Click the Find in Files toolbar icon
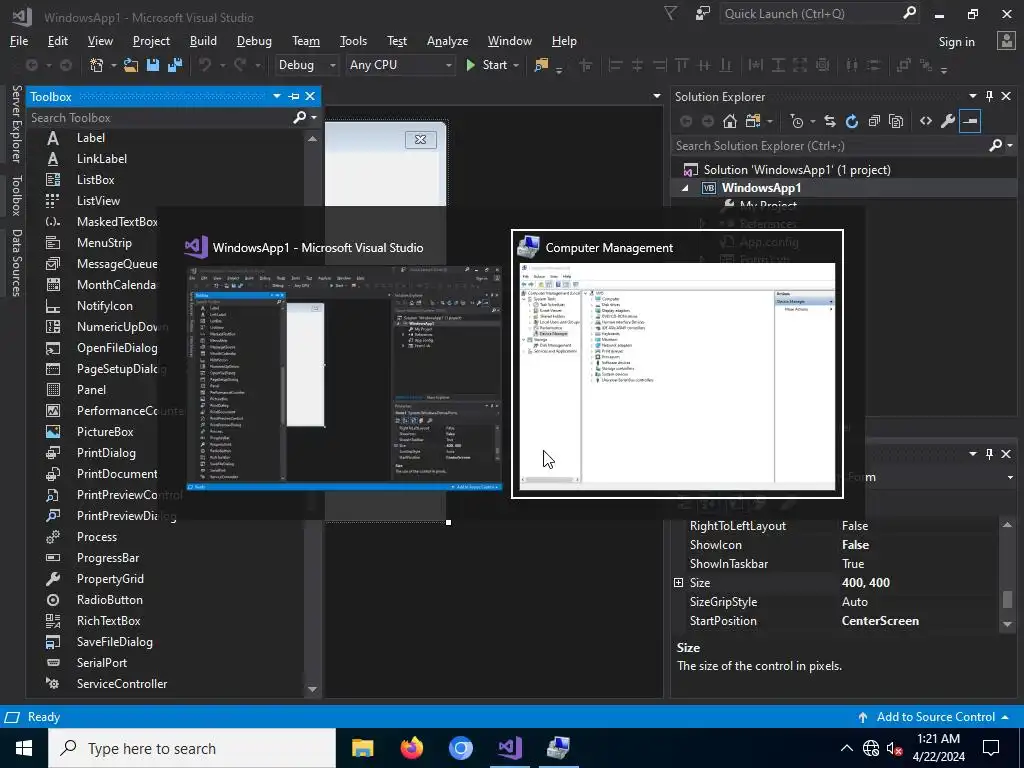The height and width of the screenshot is (768, 1024). [541, 65]
